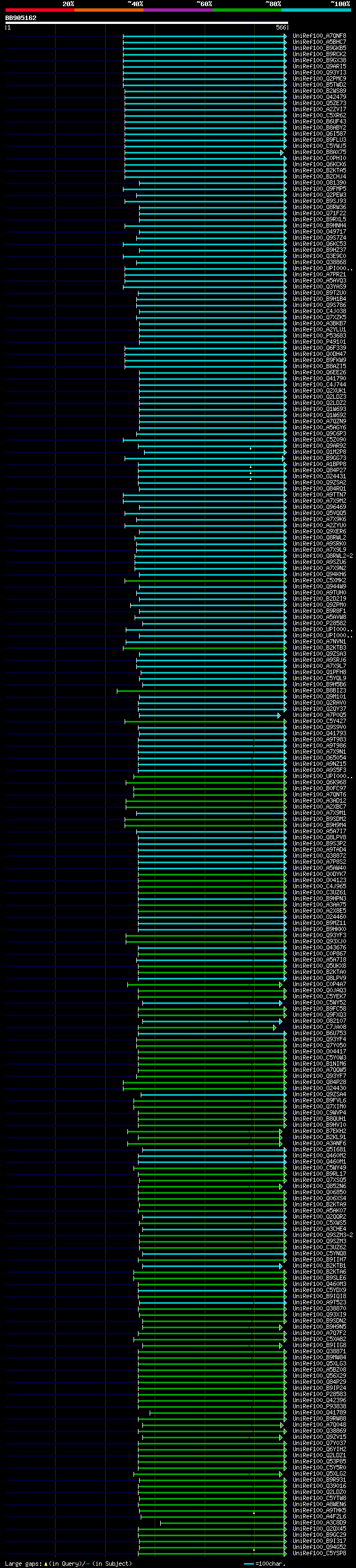This screenshot has height=1568, width=356.
Task: Choose the UniRef100_A7P0Q5 label
Action: [319, 715]
